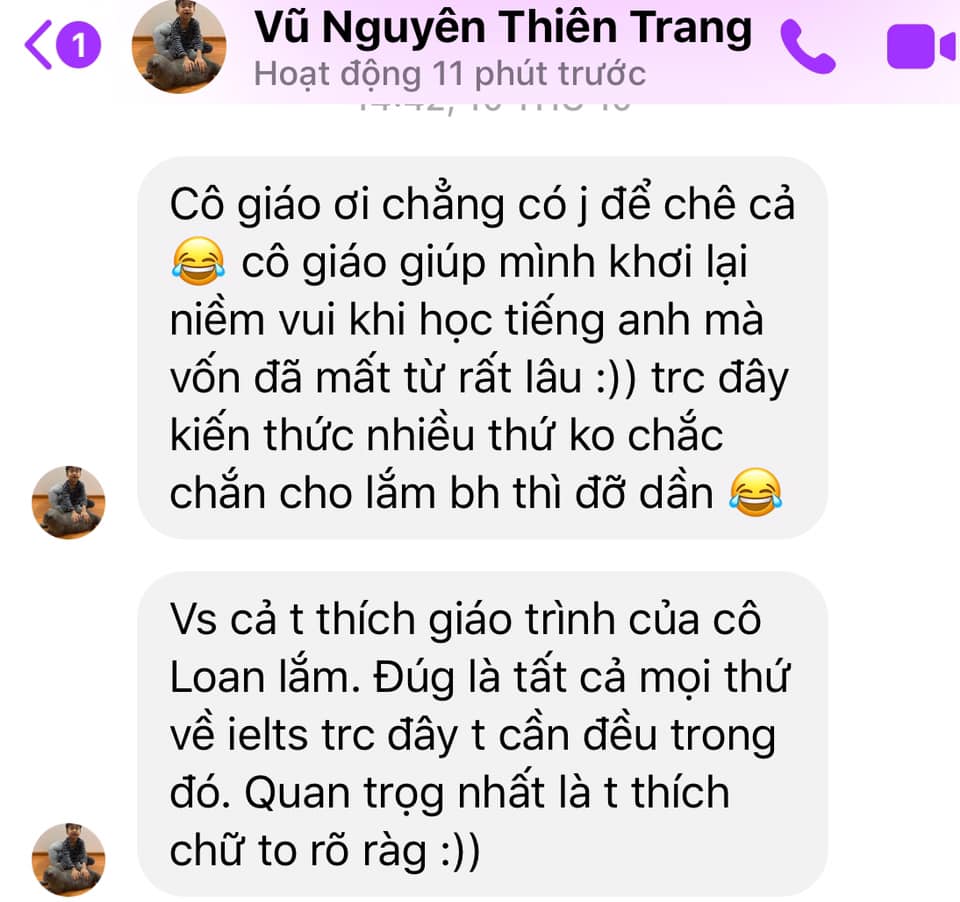
Task: Open the header profile picture
Action: [x=179, y=46]
